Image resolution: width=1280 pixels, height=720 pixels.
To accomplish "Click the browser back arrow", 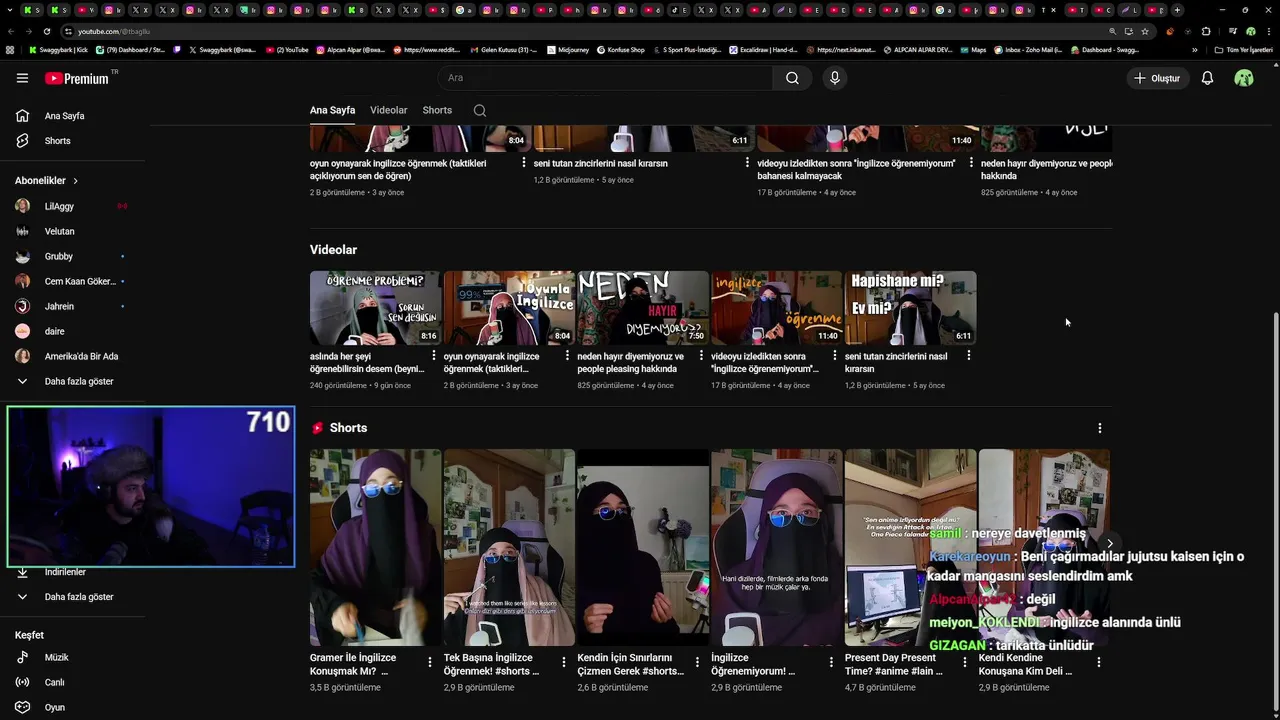I will coord(12,31).
